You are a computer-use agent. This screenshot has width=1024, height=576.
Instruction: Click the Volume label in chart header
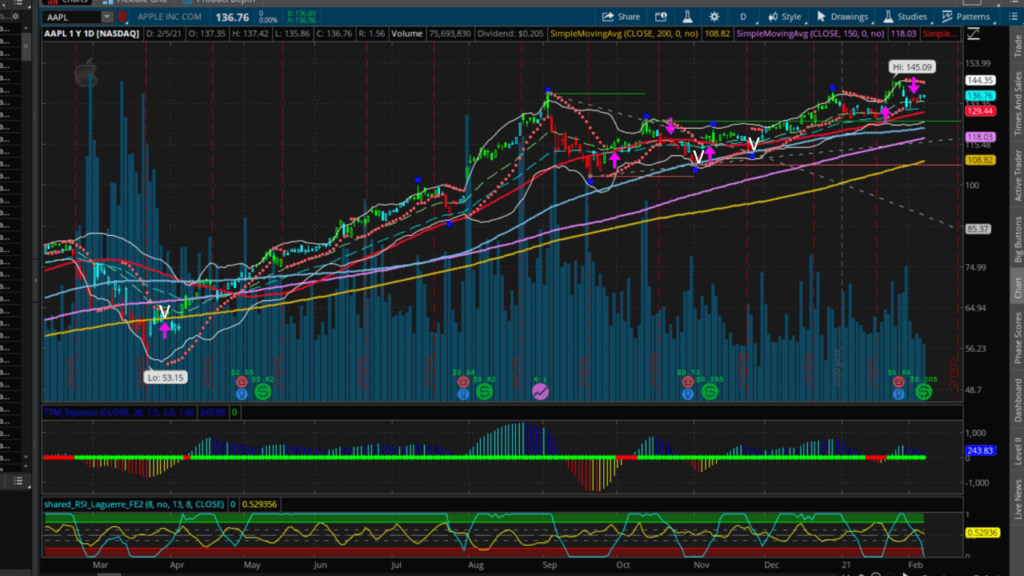point(407,34)
